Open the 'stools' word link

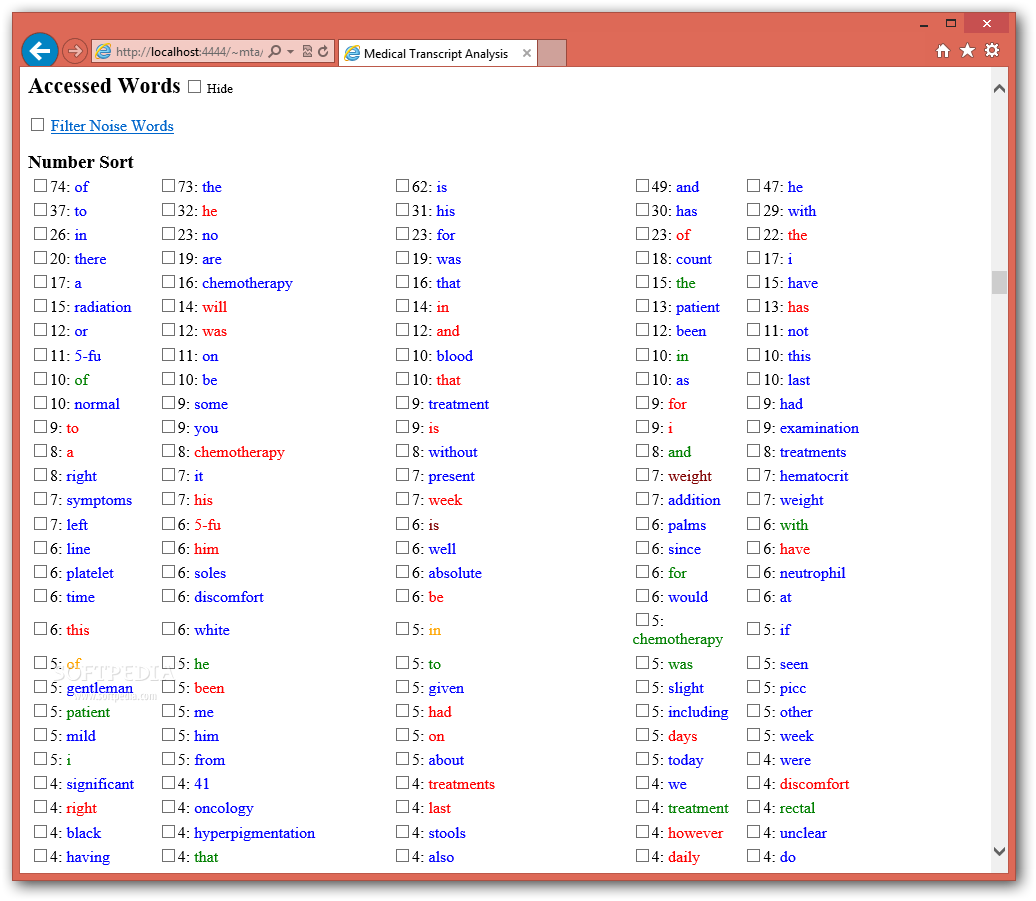tap(447, 834)
